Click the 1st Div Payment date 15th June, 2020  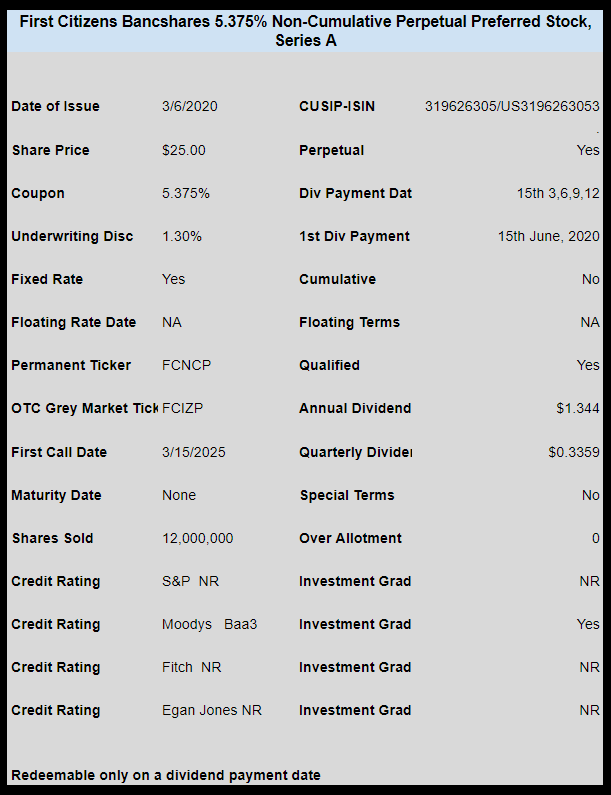click(x=549, y=237)
